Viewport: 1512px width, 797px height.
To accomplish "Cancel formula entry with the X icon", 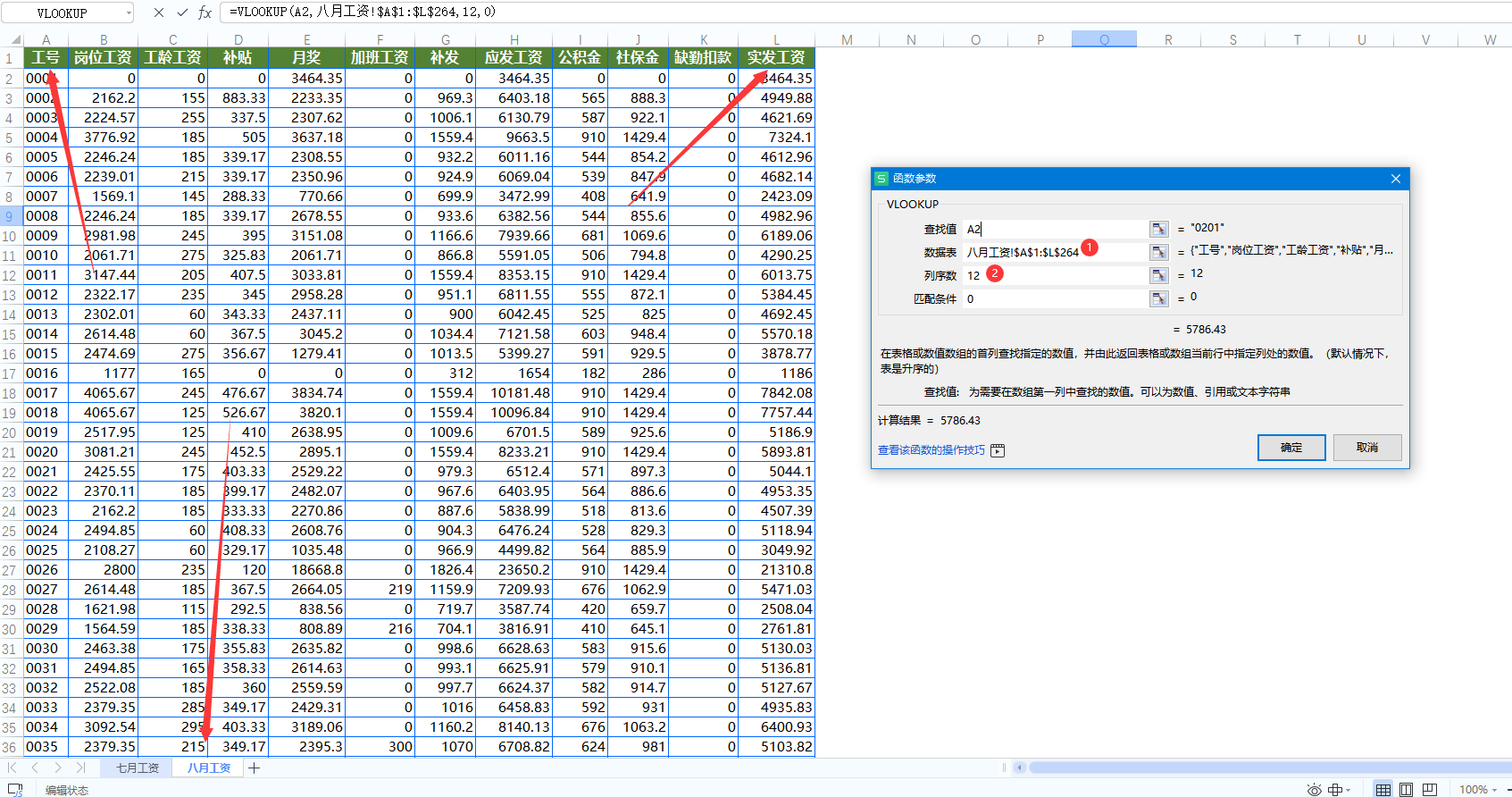I will [159, 13].
